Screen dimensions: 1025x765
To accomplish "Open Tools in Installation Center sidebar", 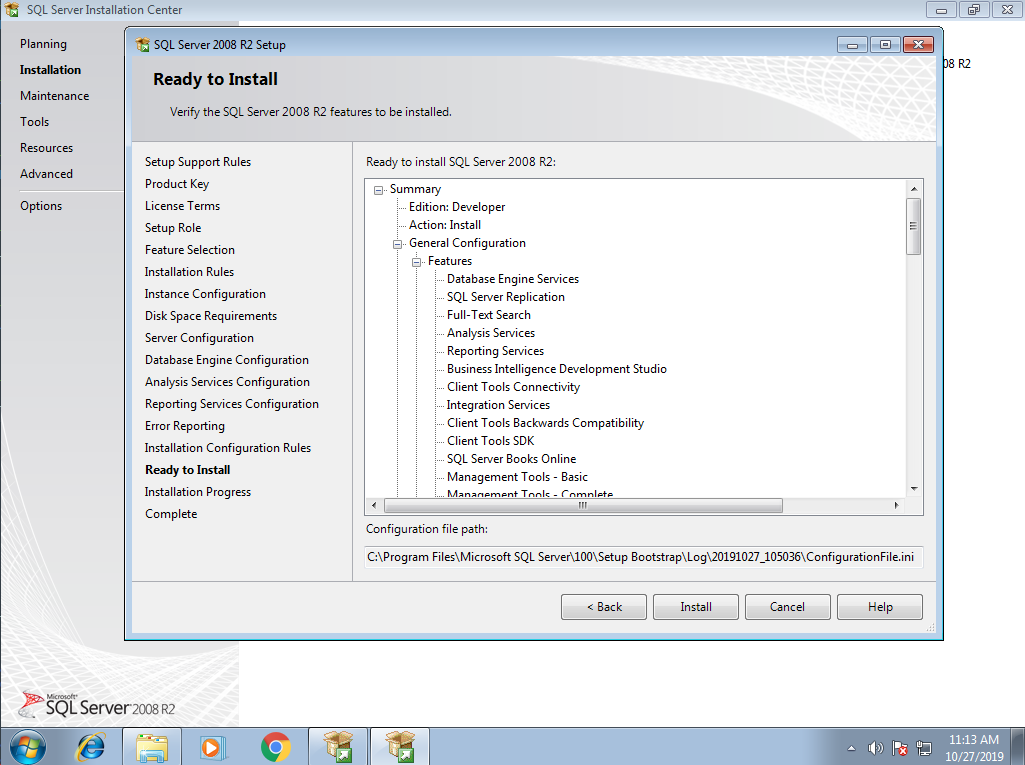I will 35,122.
